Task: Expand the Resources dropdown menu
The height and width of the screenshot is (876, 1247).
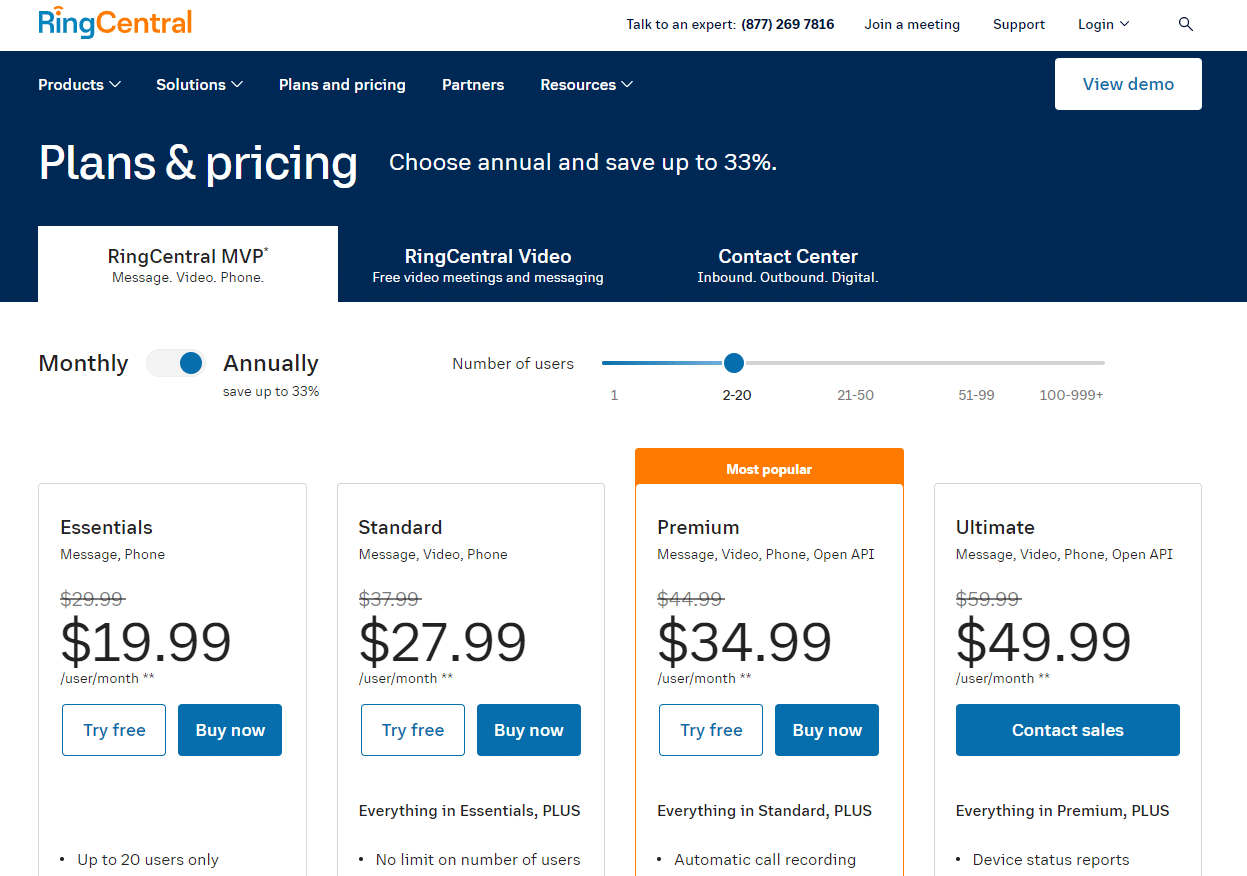Action: pyautogui.click(x=586, y=85)
